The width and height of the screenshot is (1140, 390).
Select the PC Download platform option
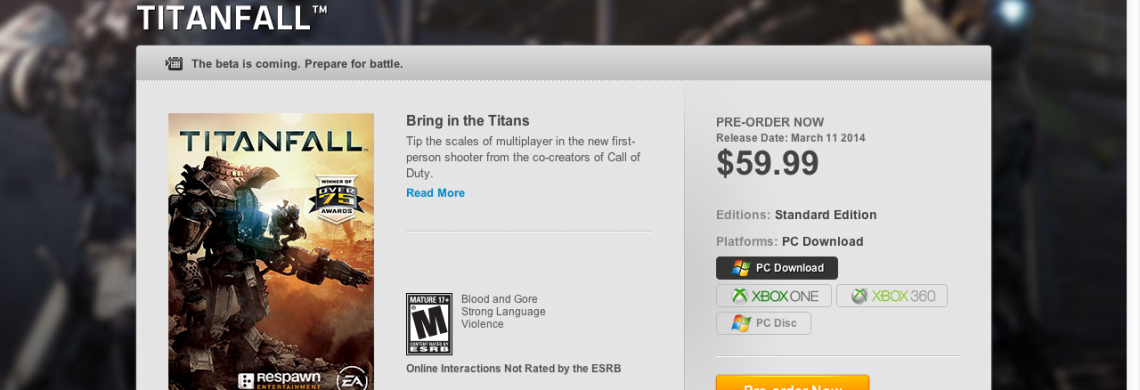click(776, 268)
